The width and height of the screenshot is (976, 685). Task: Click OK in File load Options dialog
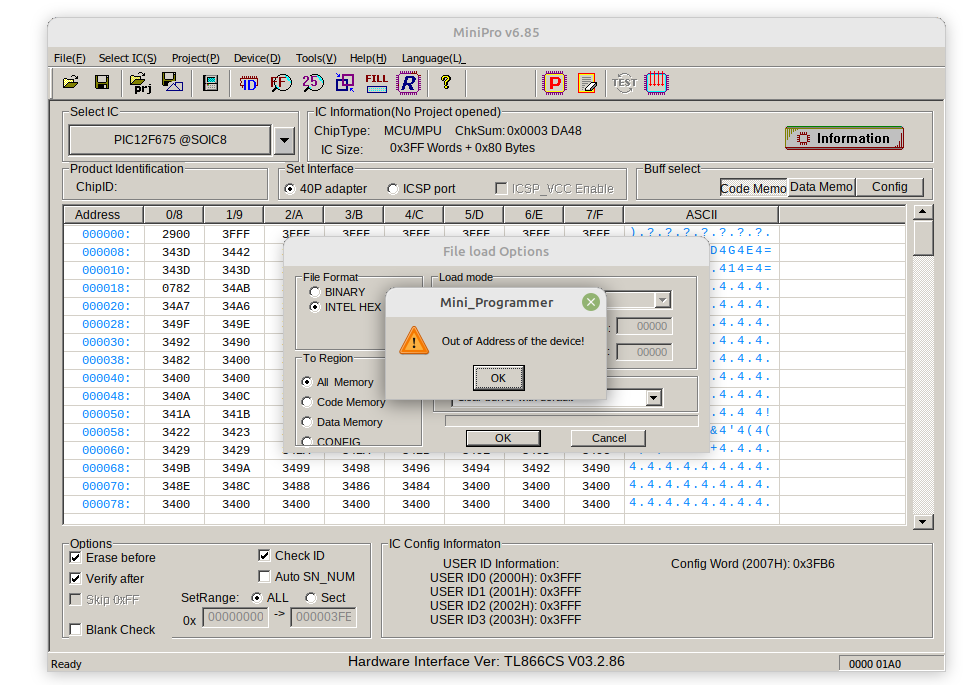pos(503,438)
